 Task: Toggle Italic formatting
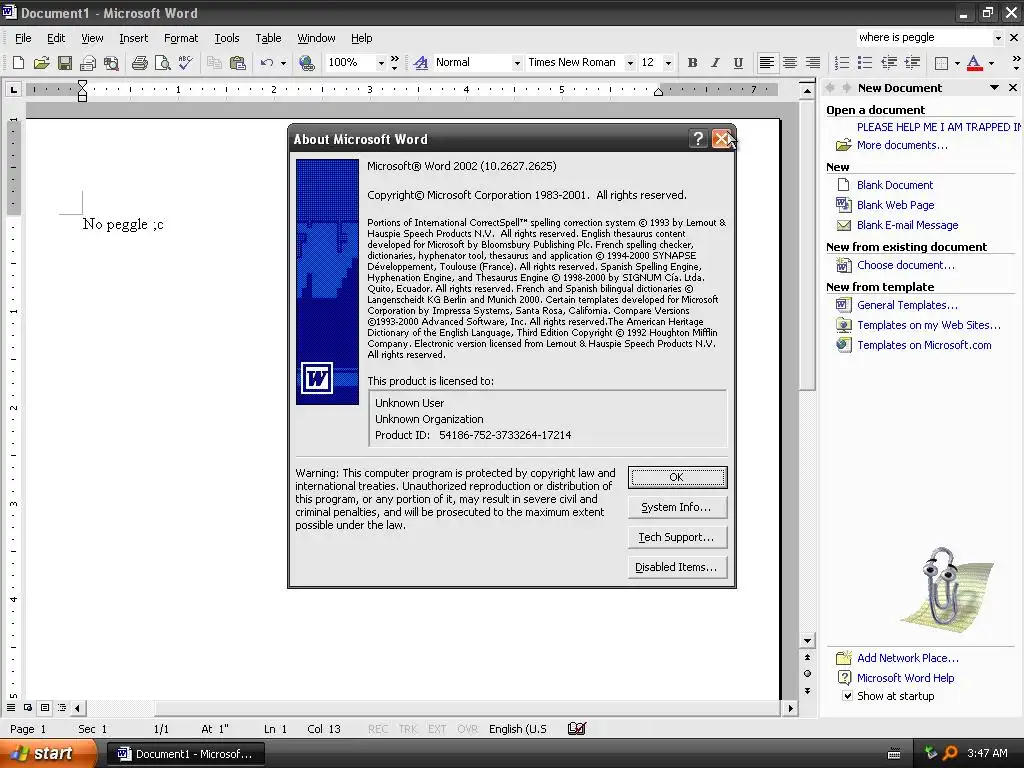tap(715, 63)
